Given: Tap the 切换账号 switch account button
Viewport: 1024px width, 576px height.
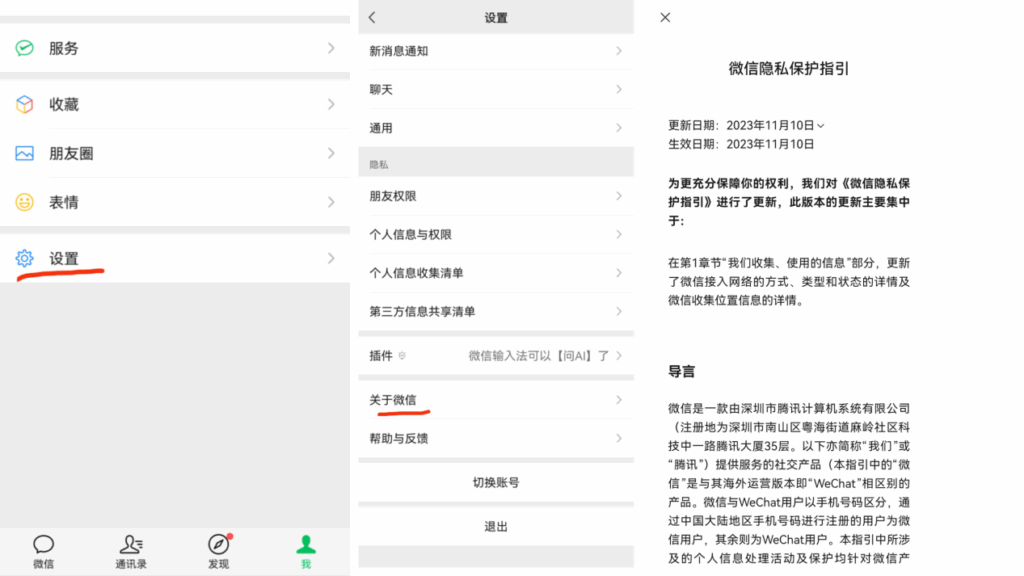Looking at the screenshot, I should coord(496,482).
